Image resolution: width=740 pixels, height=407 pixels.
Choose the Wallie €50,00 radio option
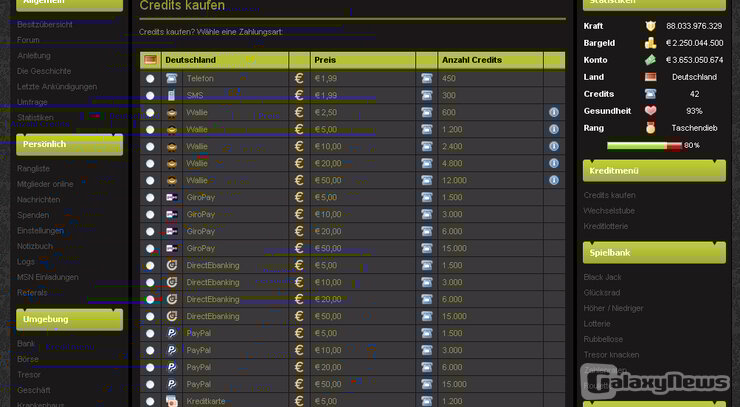pyautogui.click(x=150, y=181)
